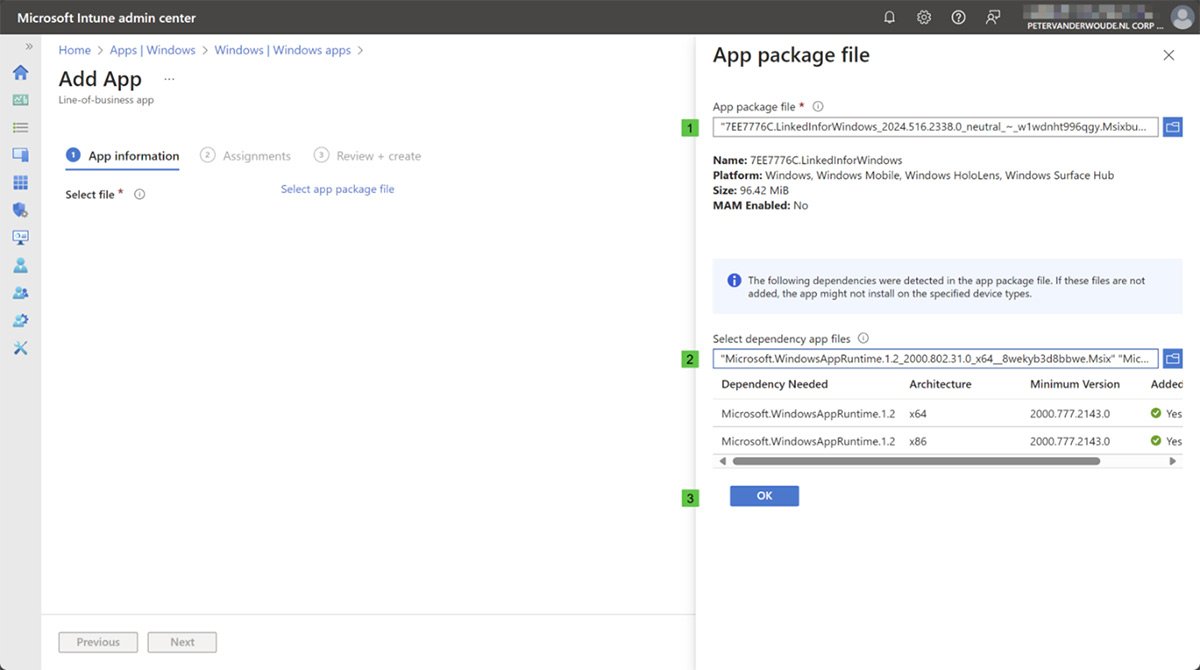1200x670 pixels.
Task: Open Apps grid icon in sidebar
Action: 20,183
